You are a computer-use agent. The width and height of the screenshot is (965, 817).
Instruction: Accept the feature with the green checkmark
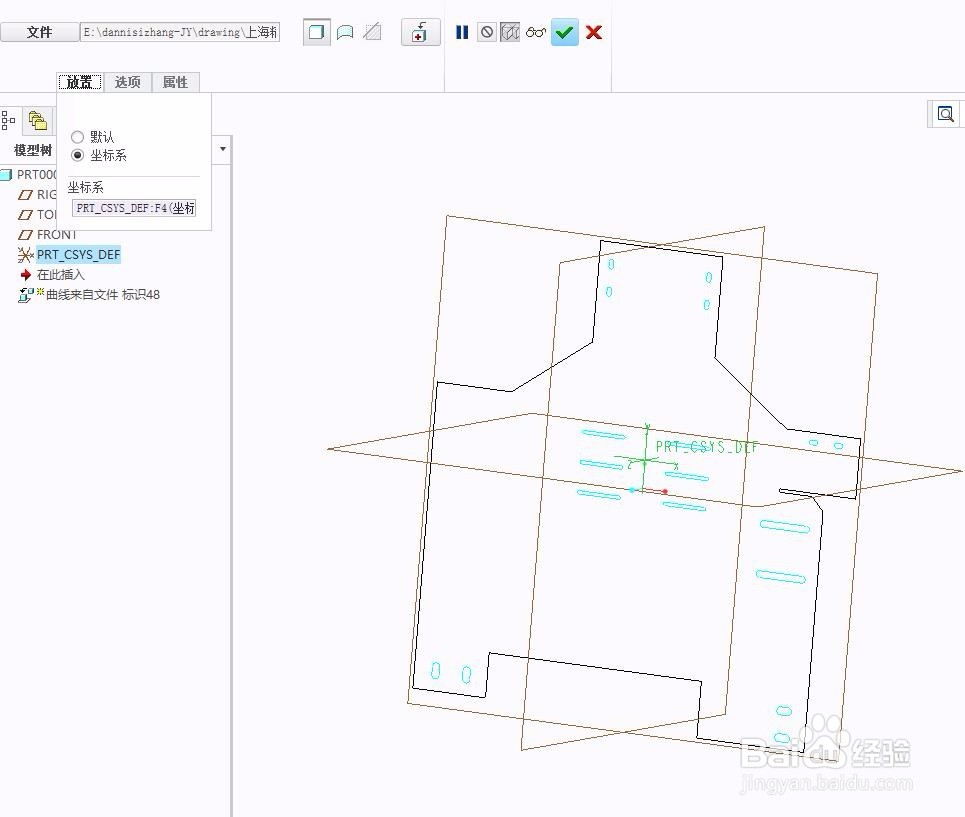564,32
